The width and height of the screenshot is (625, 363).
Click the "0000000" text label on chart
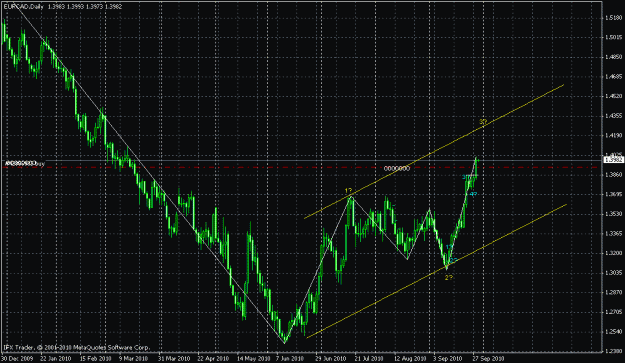(397, 169)
